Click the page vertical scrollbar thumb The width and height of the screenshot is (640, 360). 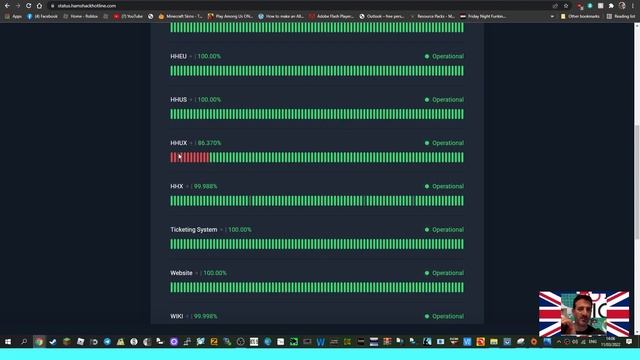pos(637,182)
